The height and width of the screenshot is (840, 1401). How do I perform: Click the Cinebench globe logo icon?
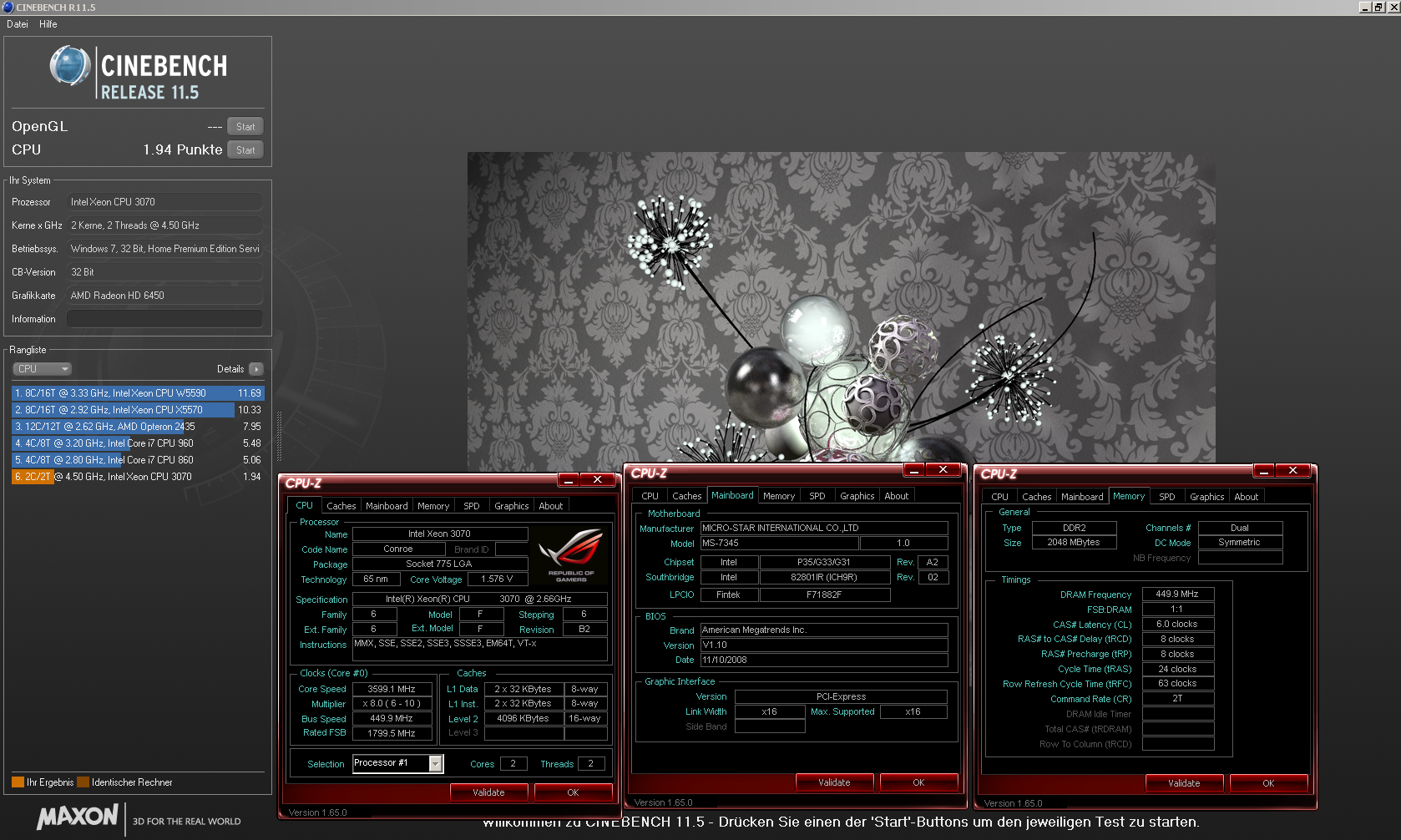pyautogui.click(x=70, y=67)
